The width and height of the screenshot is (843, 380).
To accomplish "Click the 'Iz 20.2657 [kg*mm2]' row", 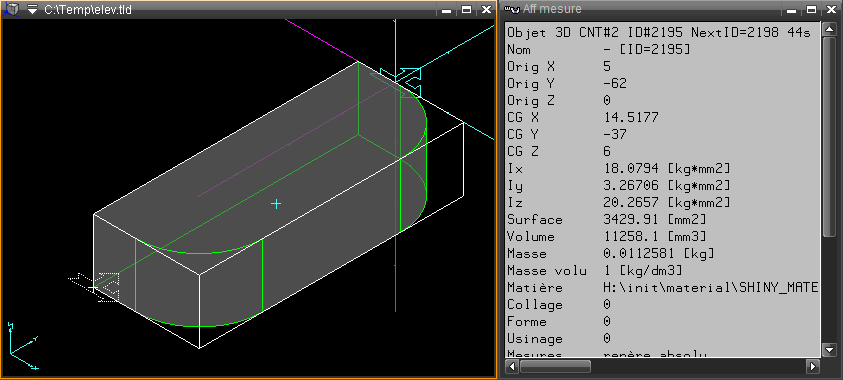I will point(619,203).
